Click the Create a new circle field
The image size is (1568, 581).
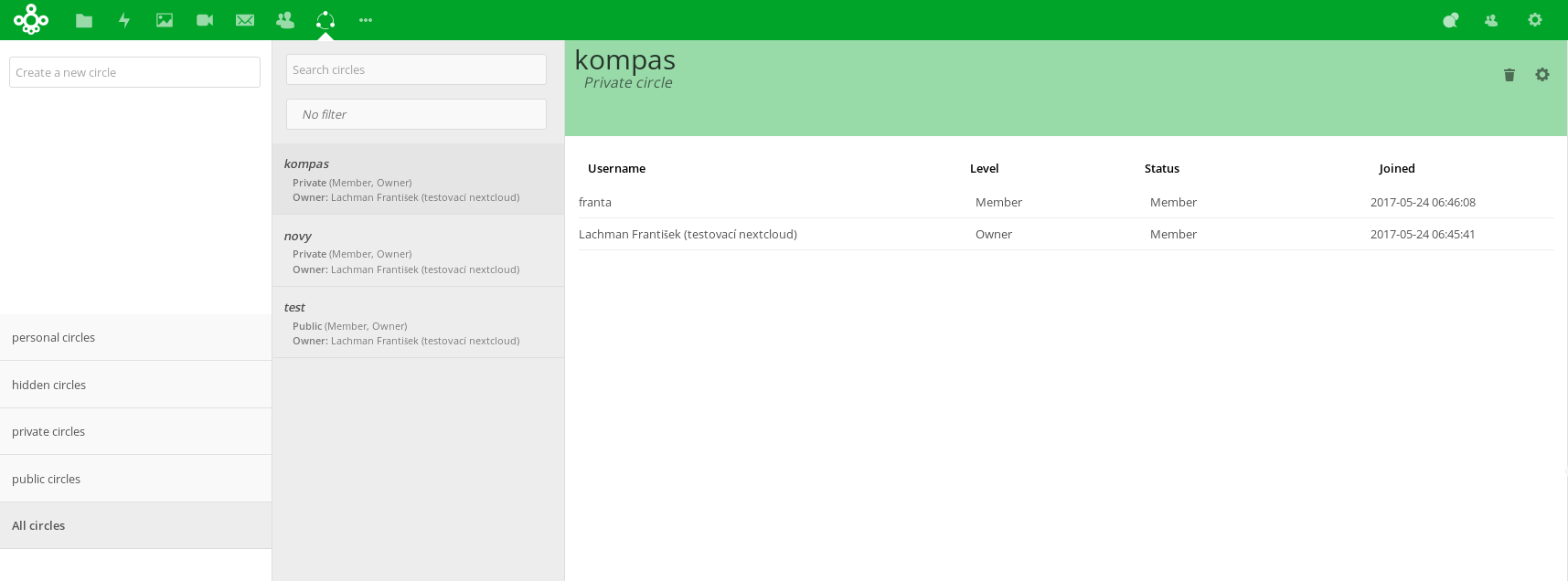point(135,72)
